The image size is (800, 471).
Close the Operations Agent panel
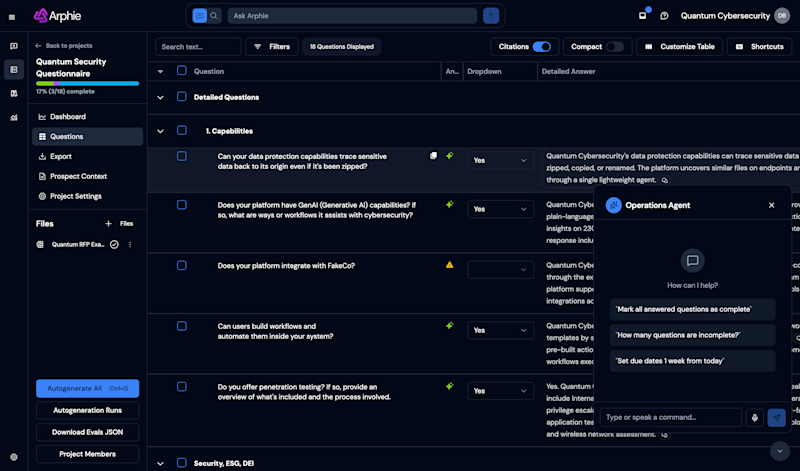pos(771,205)
